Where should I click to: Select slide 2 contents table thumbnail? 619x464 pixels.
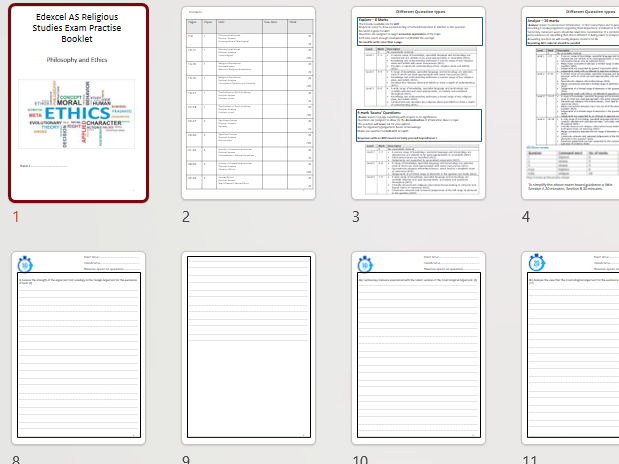[248, 103]
